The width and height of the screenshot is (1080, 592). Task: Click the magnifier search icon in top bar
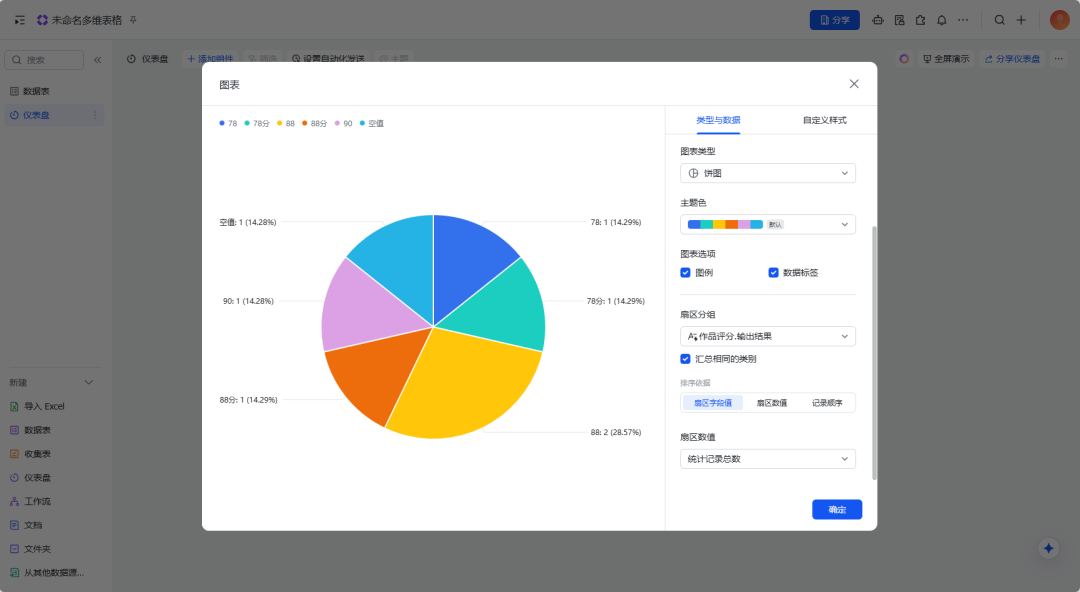[999, 20]
